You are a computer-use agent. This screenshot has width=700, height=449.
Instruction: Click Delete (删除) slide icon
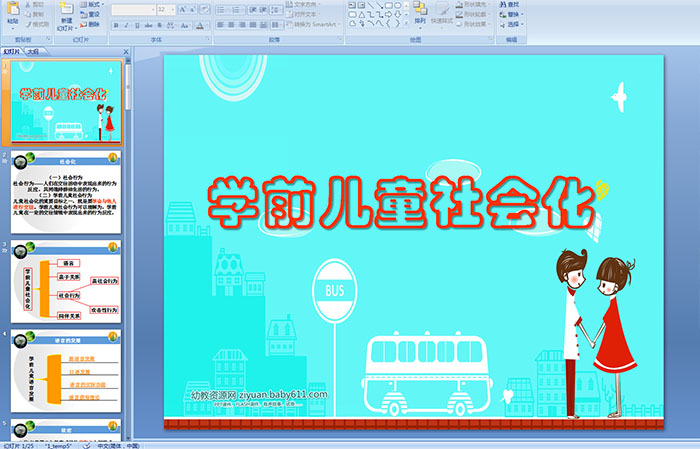pyautogui.click(x=83, y=24)
